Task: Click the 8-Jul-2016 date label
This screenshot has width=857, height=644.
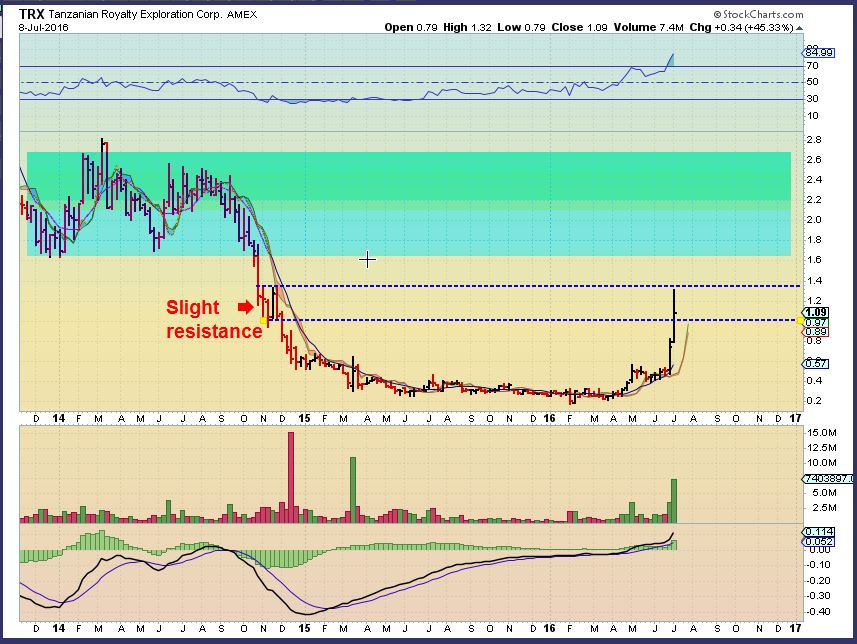Action: (x=44, y=27)
